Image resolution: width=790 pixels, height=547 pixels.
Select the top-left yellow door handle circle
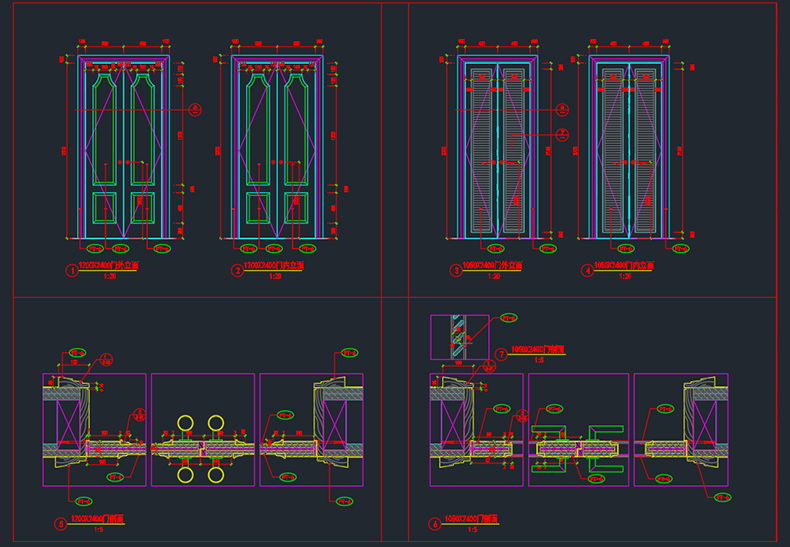tap(185, 423)
